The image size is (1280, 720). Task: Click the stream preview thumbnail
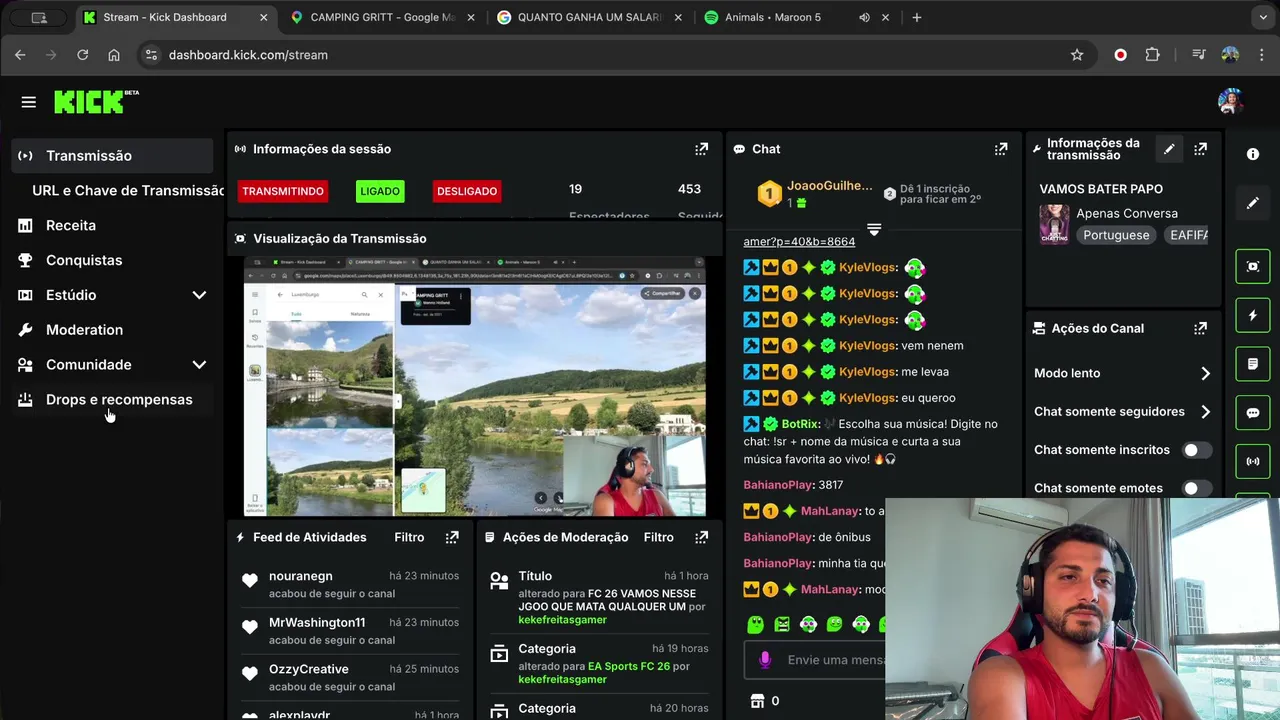pos(475,387)
